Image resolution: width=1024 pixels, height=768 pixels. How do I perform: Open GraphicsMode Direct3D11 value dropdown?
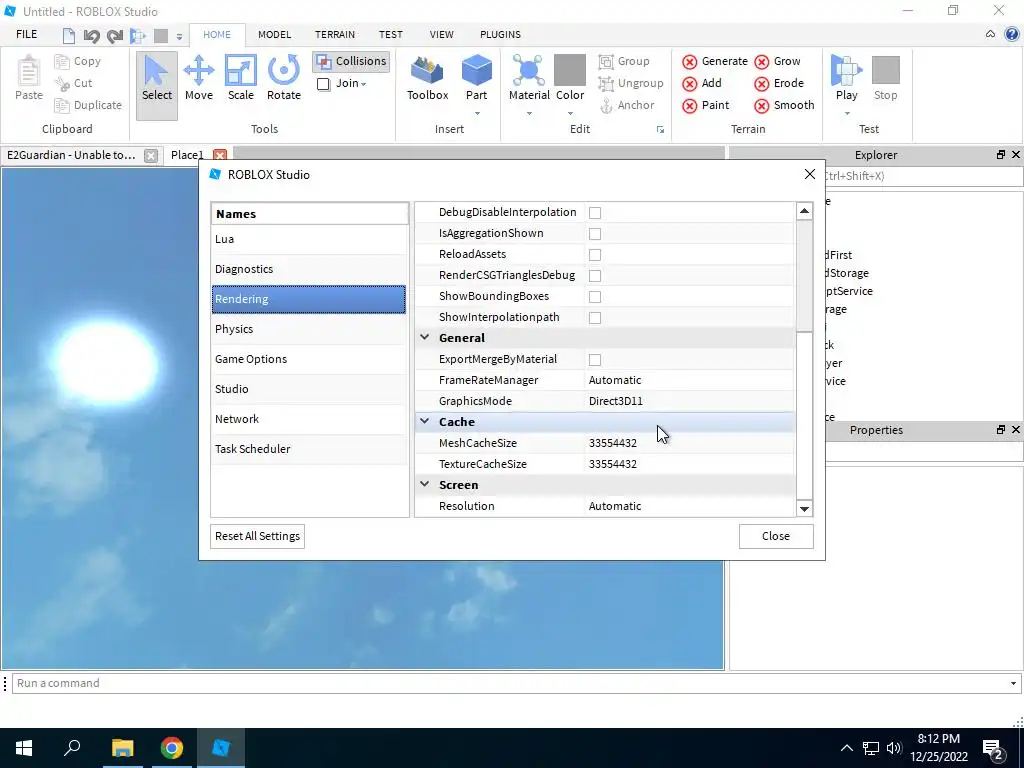[x=689, y=401]
